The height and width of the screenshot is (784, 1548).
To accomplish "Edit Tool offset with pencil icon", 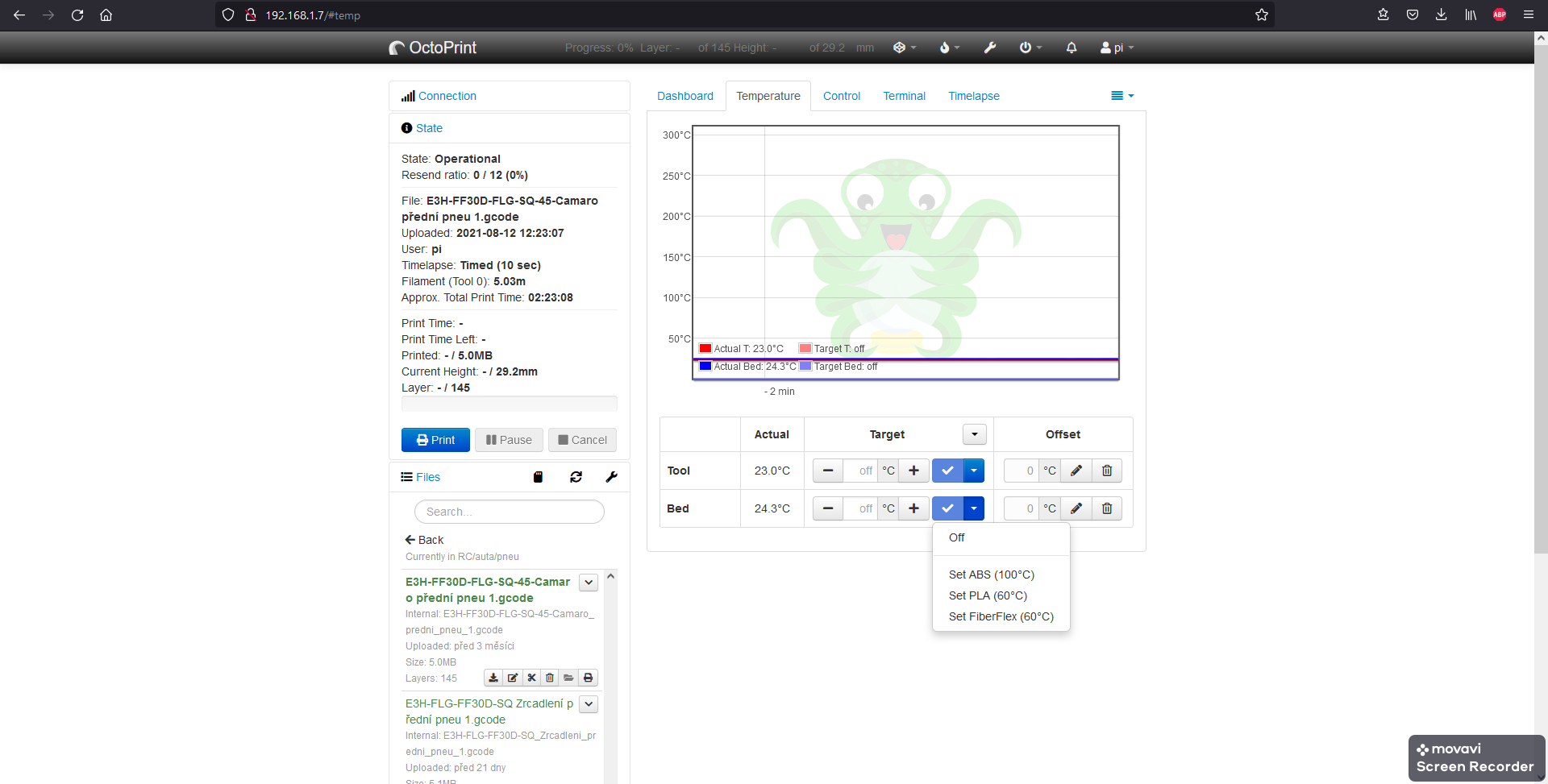I will click(x=1076, y=471).
